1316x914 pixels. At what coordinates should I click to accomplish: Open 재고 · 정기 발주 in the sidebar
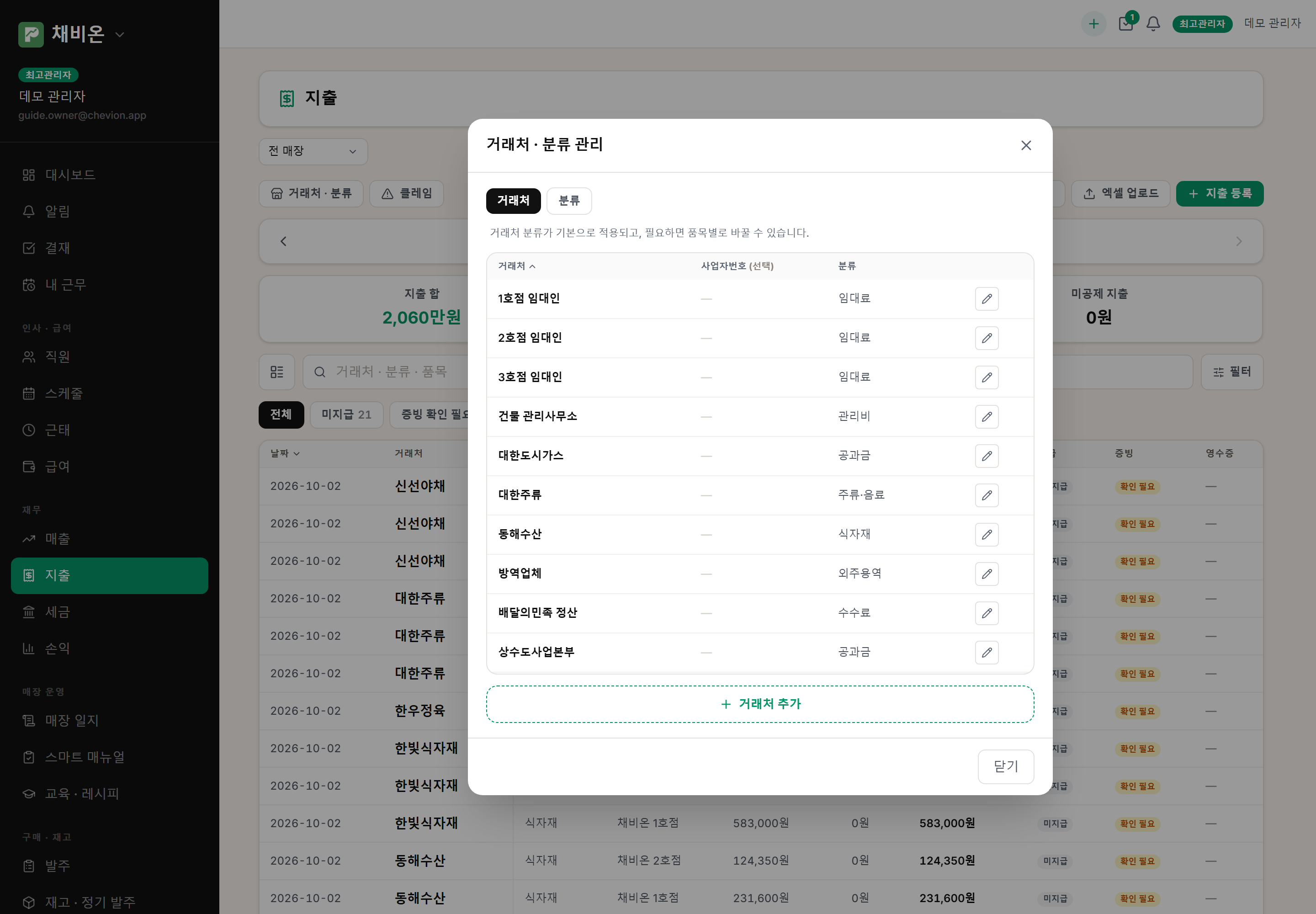click(109, 903)
